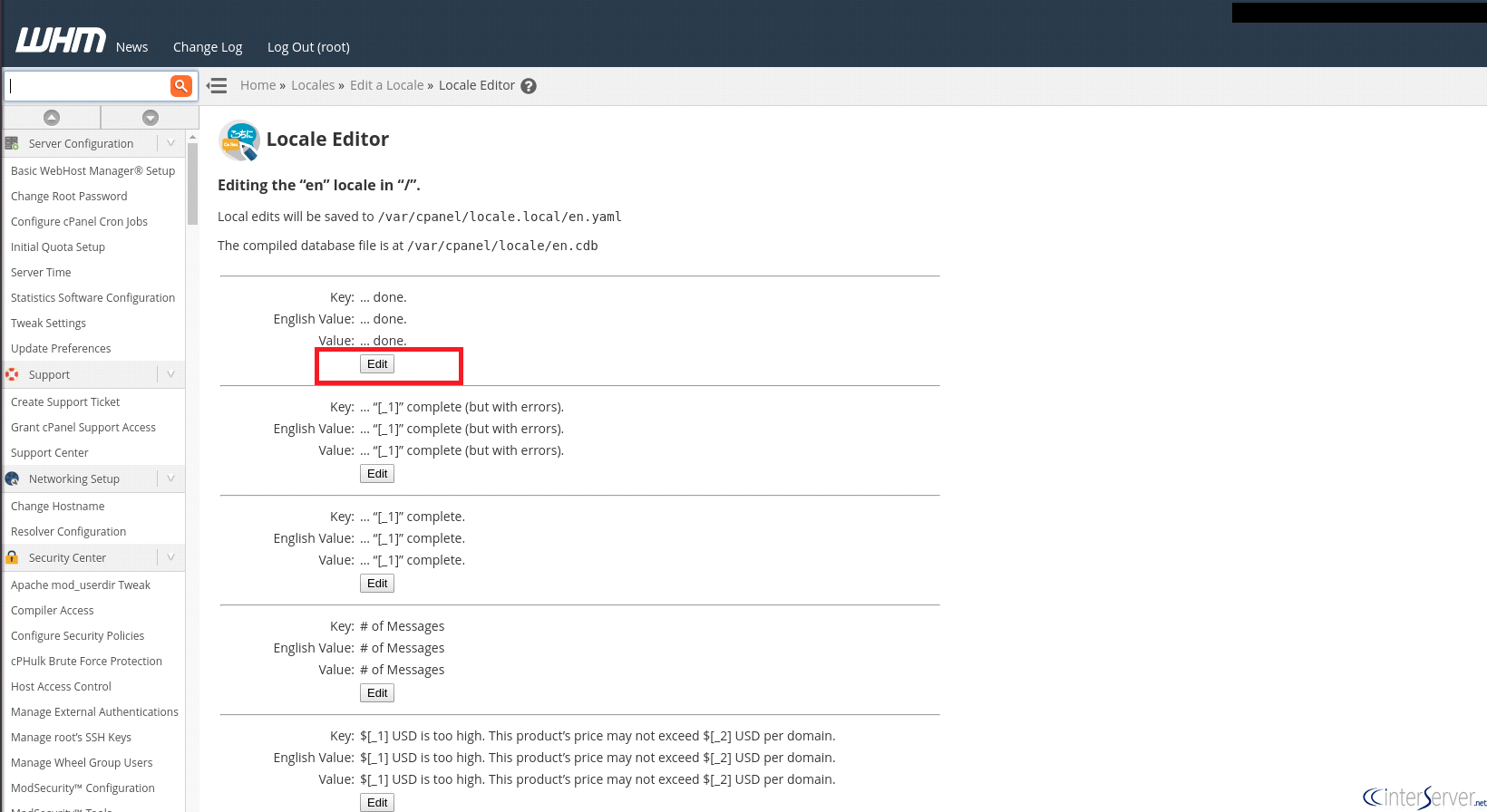Click Edit for 'USD is too high' key
The image size is (1487, 812).
click(x=377, y=803)
